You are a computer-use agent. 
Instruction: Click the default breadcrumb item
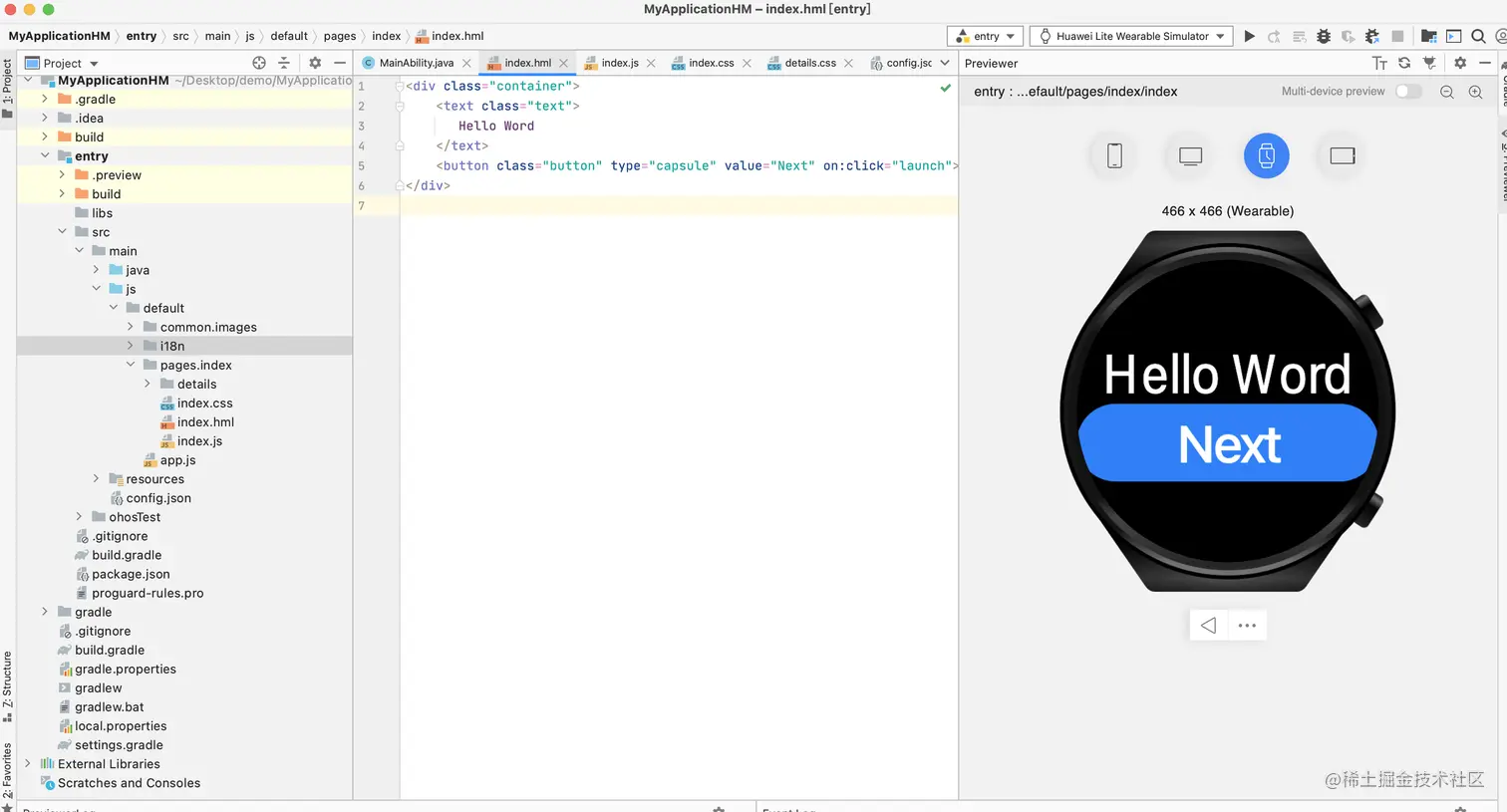[289, 36]
